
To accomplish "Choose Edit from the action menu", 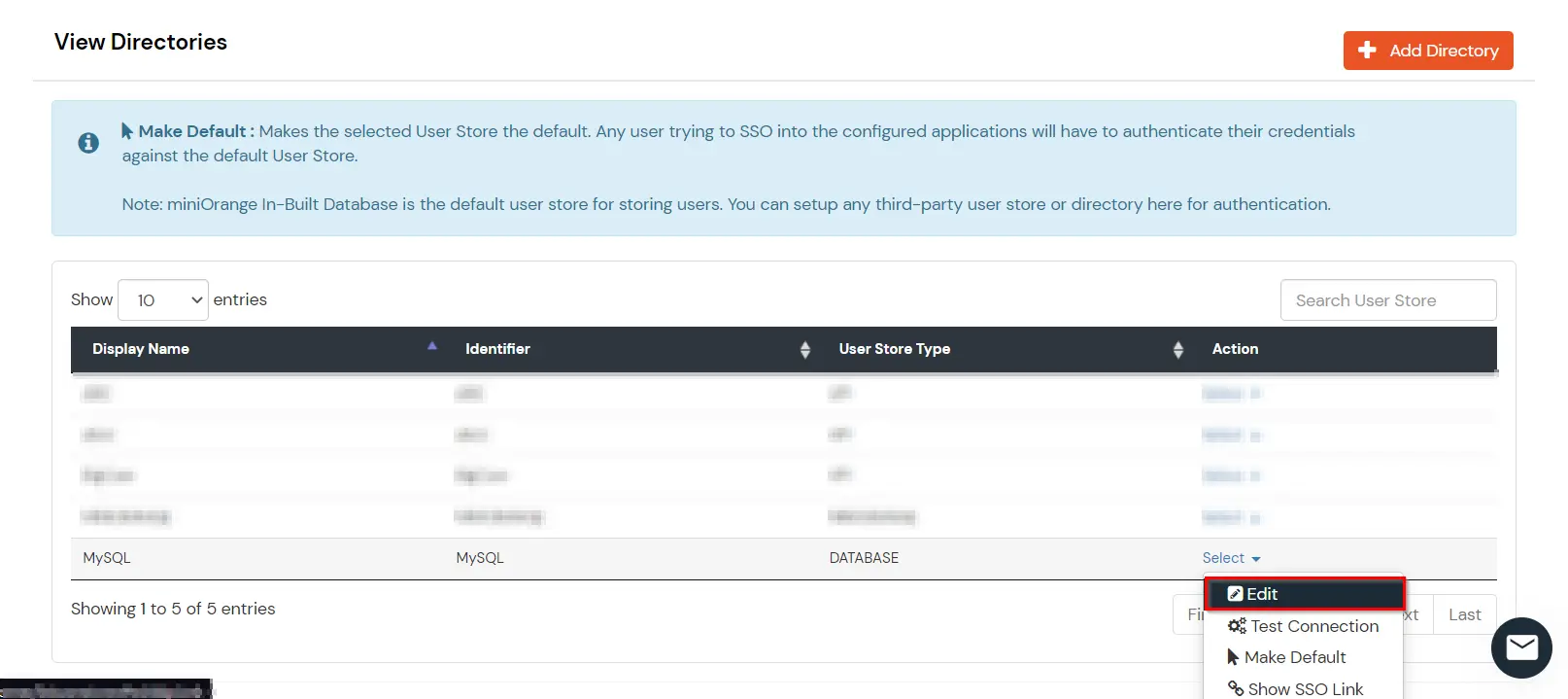I will click(1304, 594).
